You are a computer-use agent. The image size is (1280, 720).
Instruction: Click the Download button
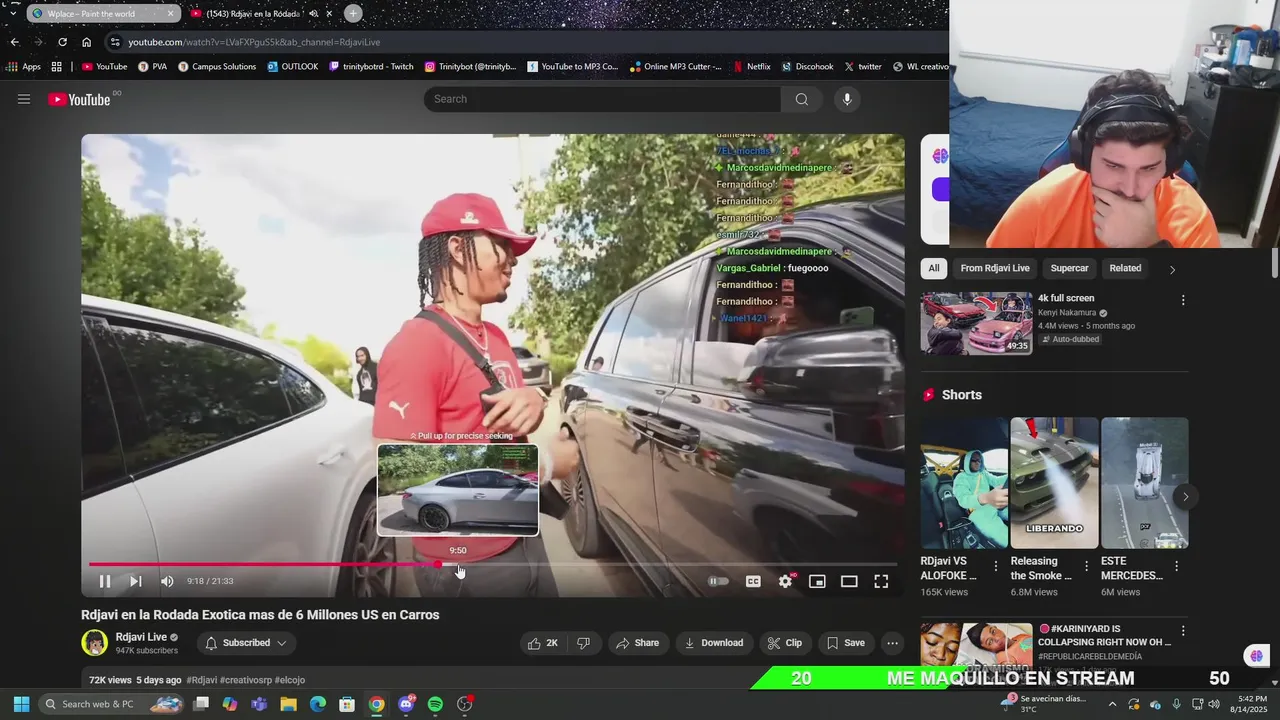point(714,643)
